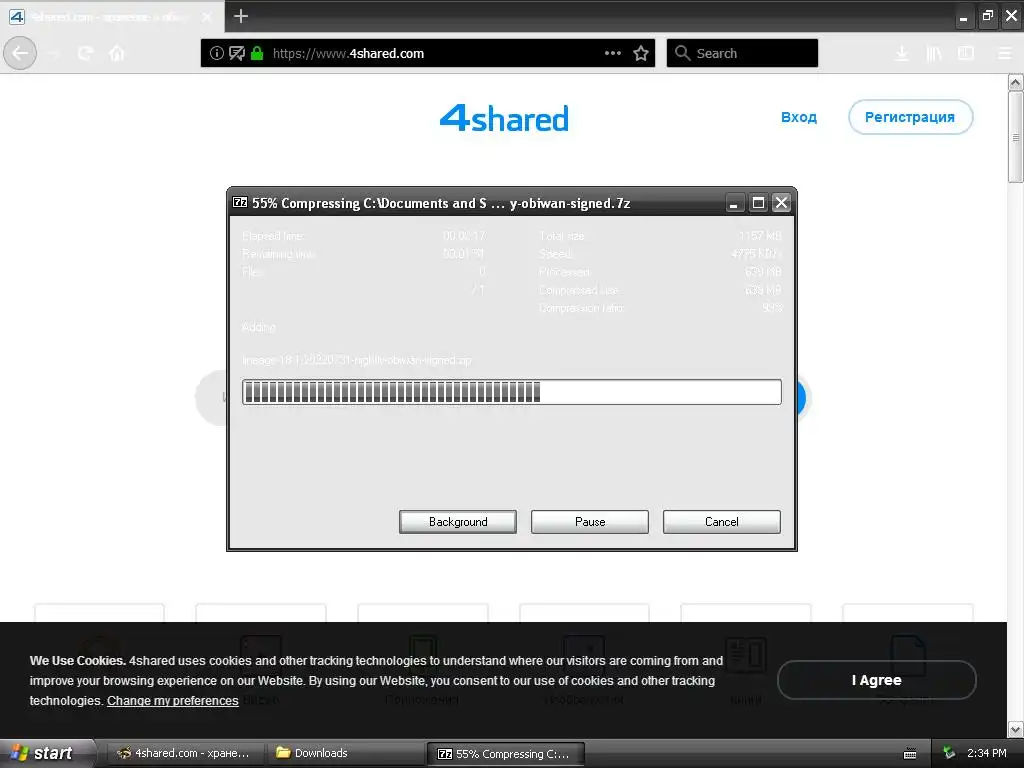The height and width of the screenshot is (768, 1024).
Task: Click the 2:34 PM system clock
Action: pos(987,753)
